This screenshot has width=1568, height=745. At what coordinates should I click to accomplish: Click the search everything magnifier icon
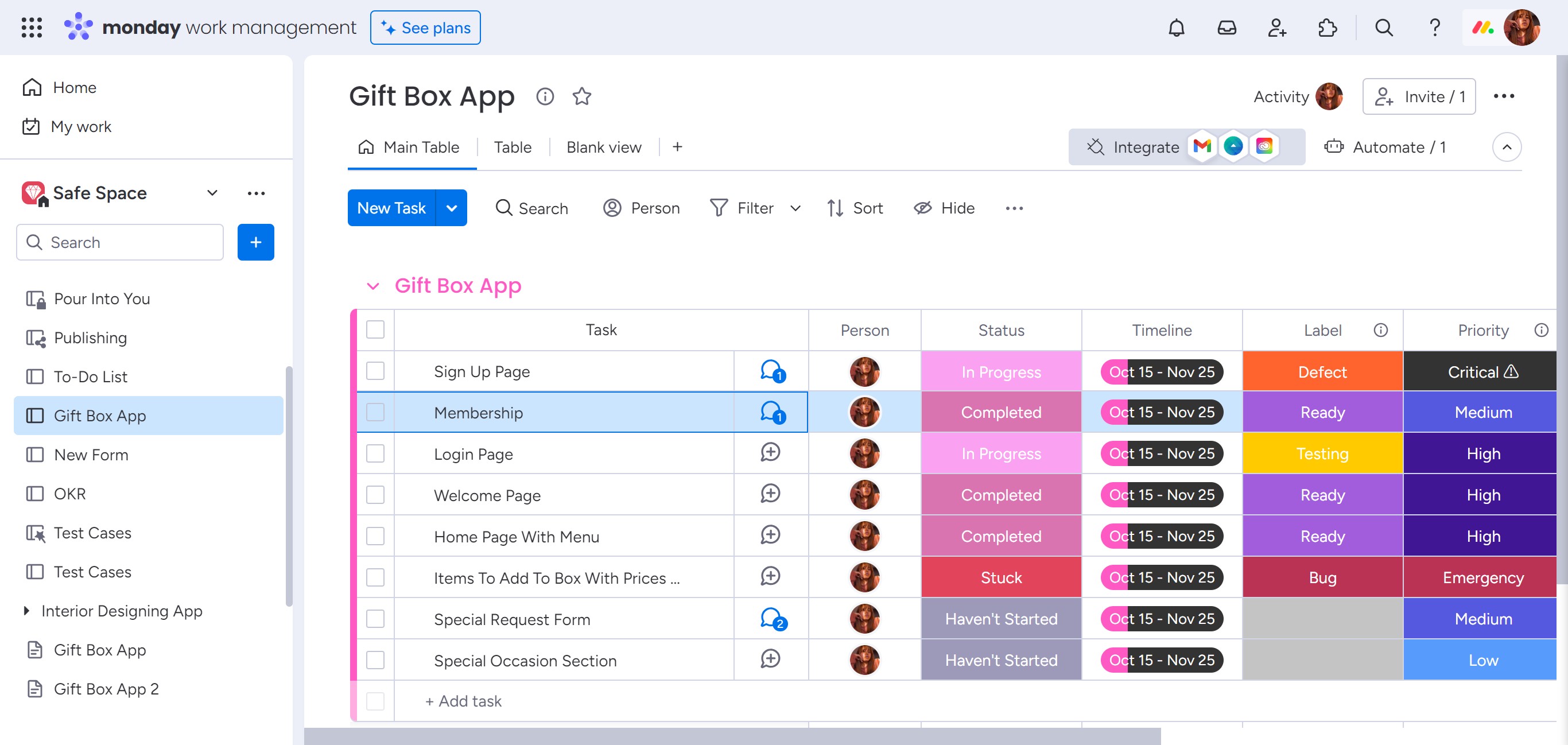point(1384,28)
